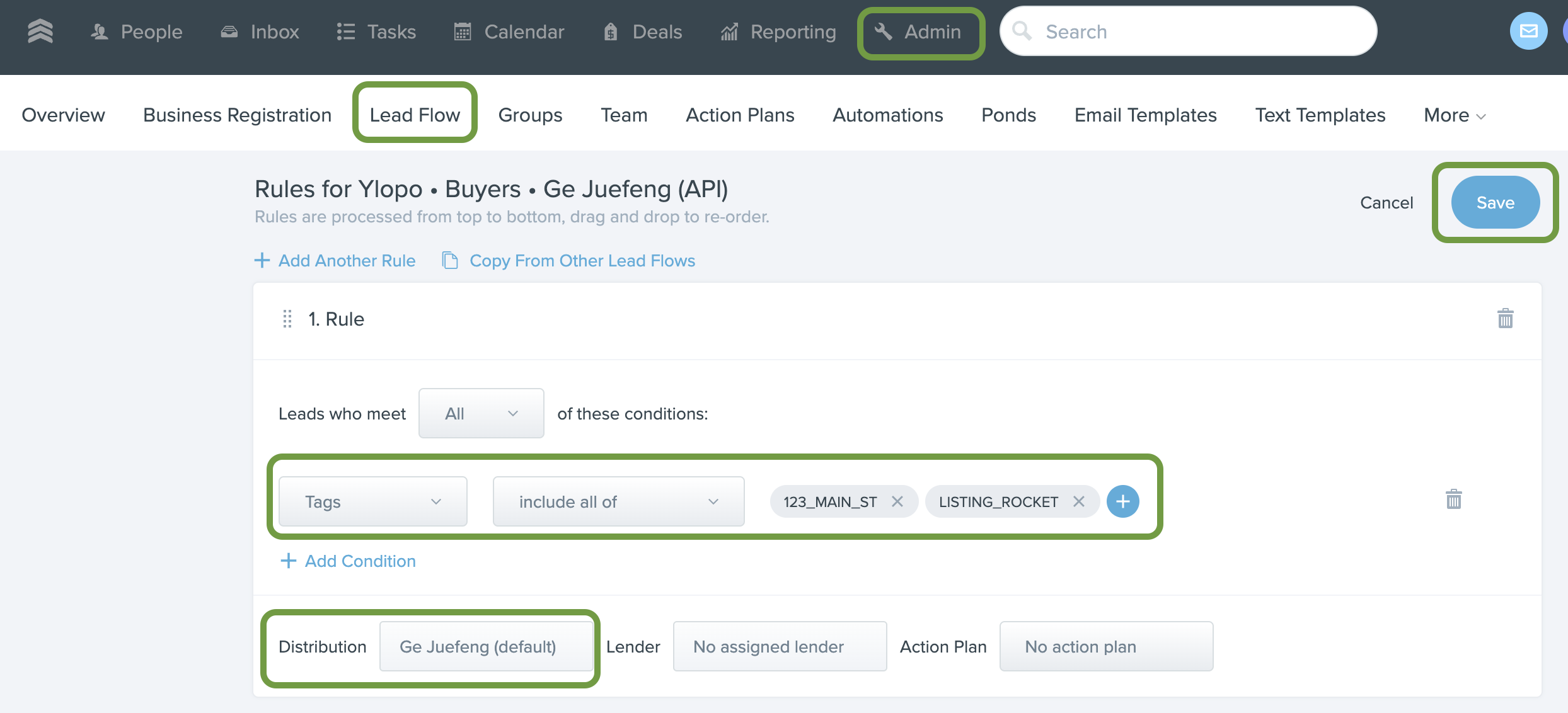Open the People section
The height and width of the screenshot is (713, 1568).
pos(136,31)
